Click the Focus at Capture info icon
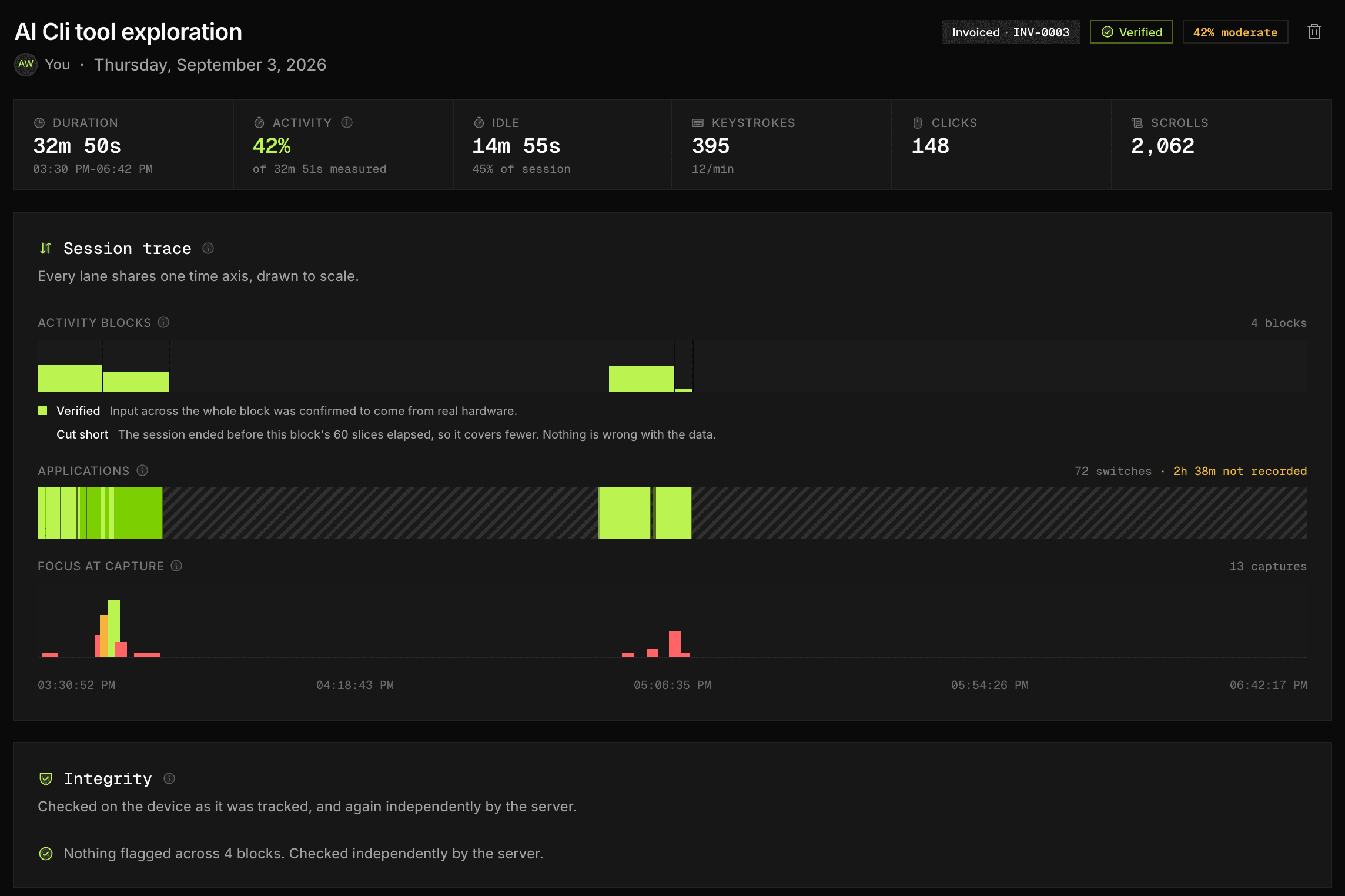The height and width of the screenshot is (896, 1345). 176,566
